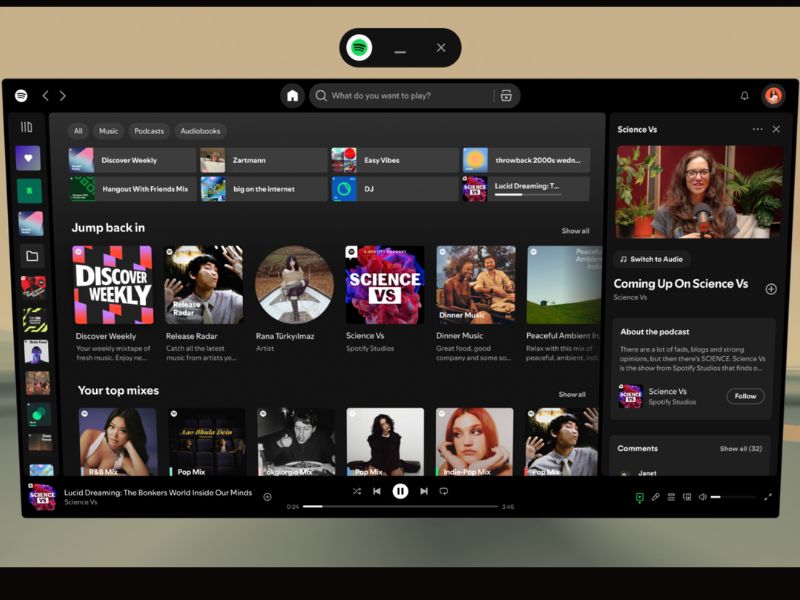Open the folder icon in the sidebar
The width and height of the screenshot is (800, 600).
pos(32,256)
